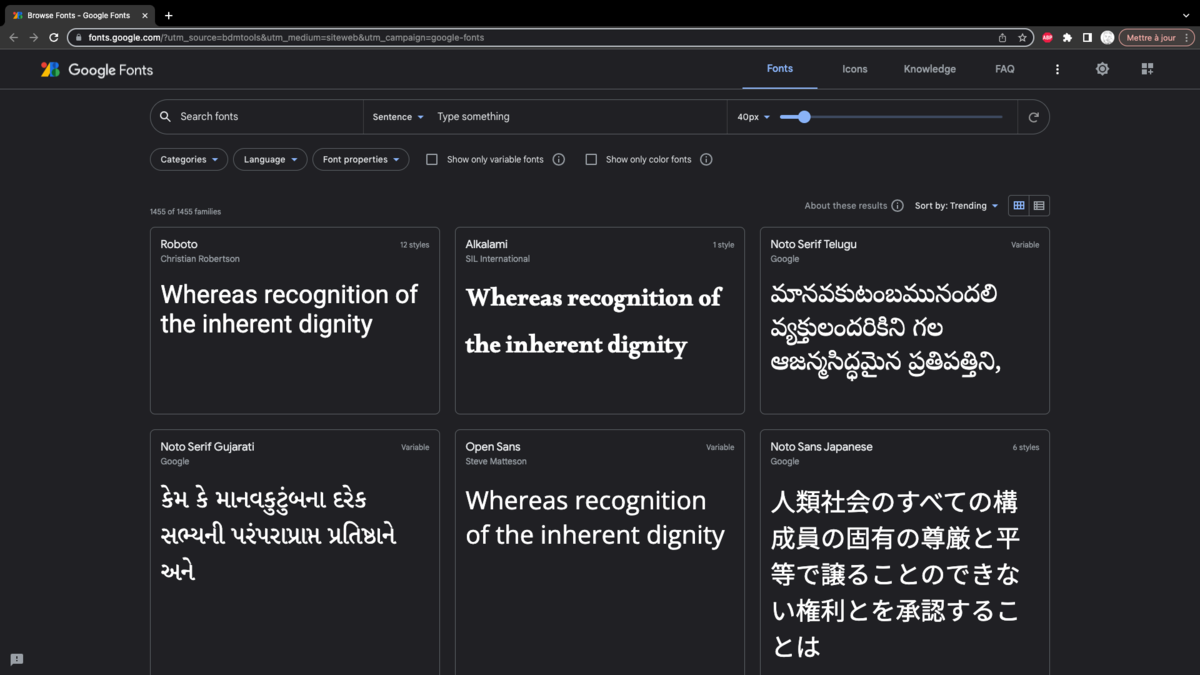This screenshot has height=675, width=1200.
Task: Show info about color fonts
Action: (x=706, y=159)
